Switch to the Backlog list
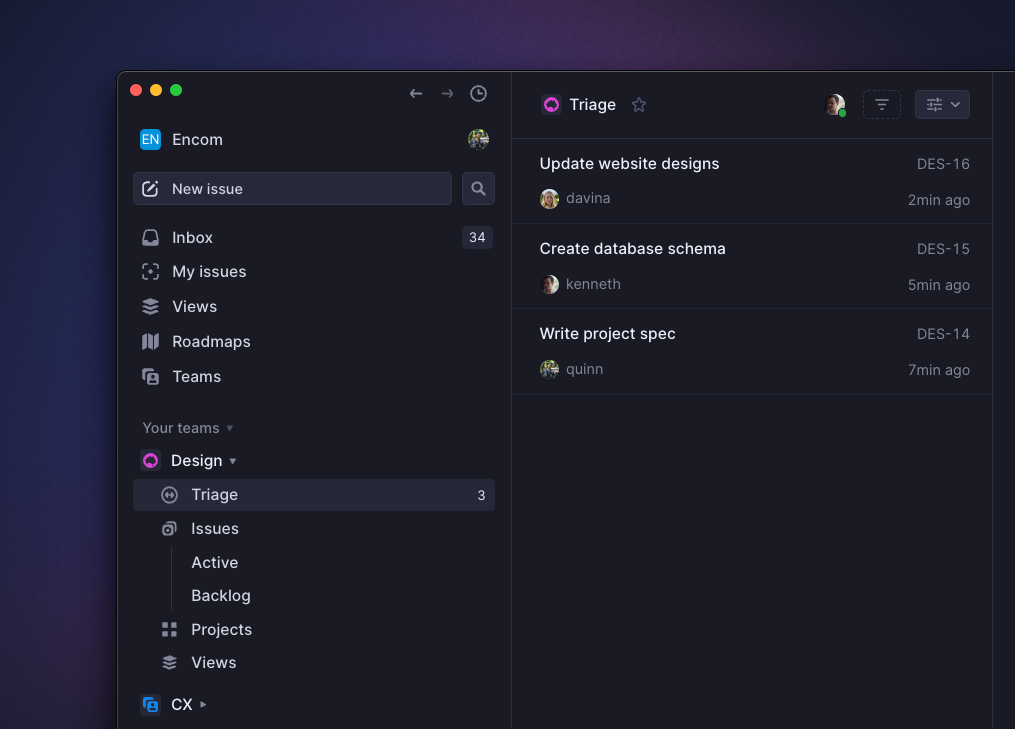Screen dimensions: 1015x729 [x=220, y=595]
